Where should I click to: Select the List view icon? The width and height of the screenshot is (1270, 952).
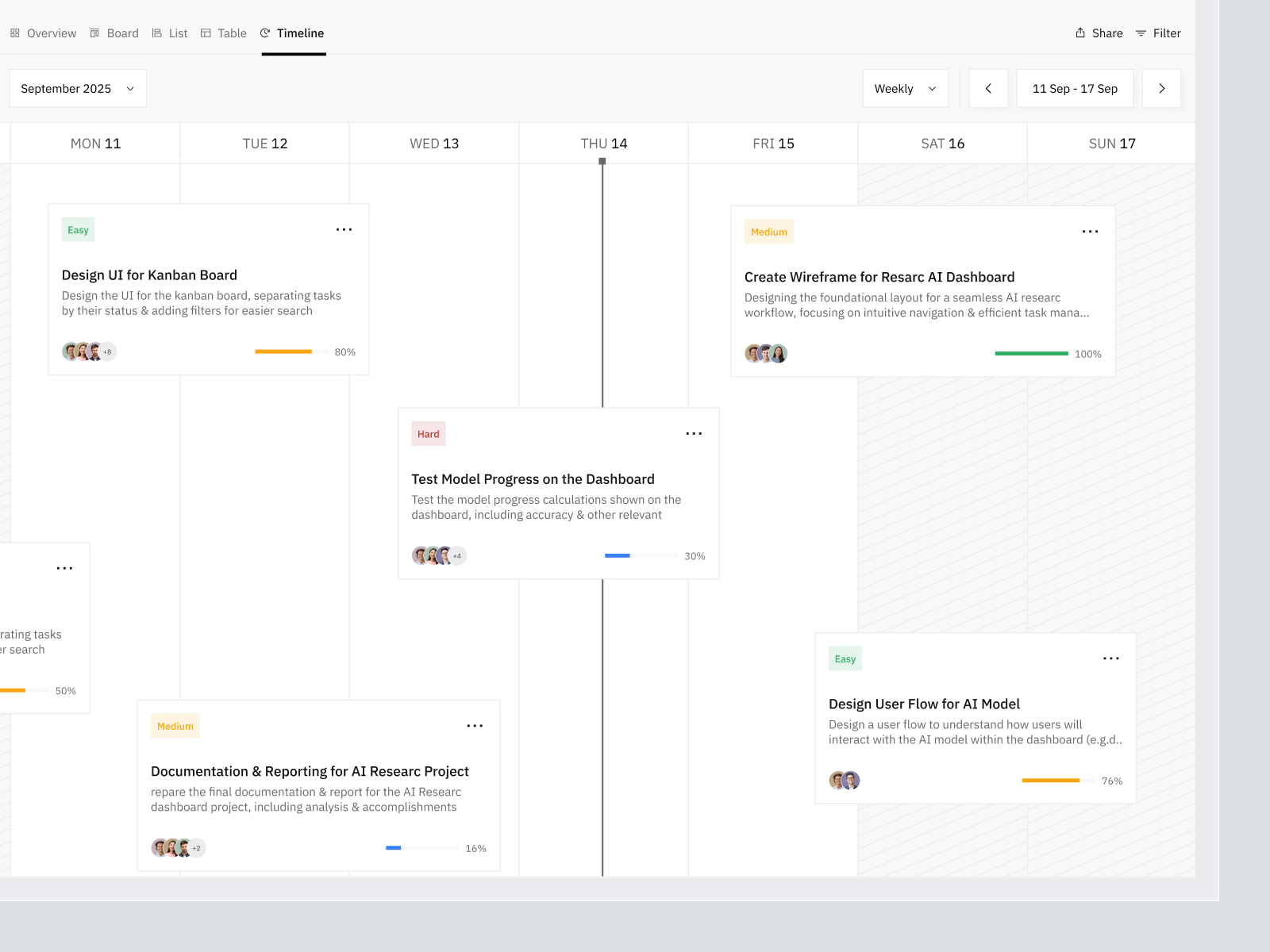(156, 33)
